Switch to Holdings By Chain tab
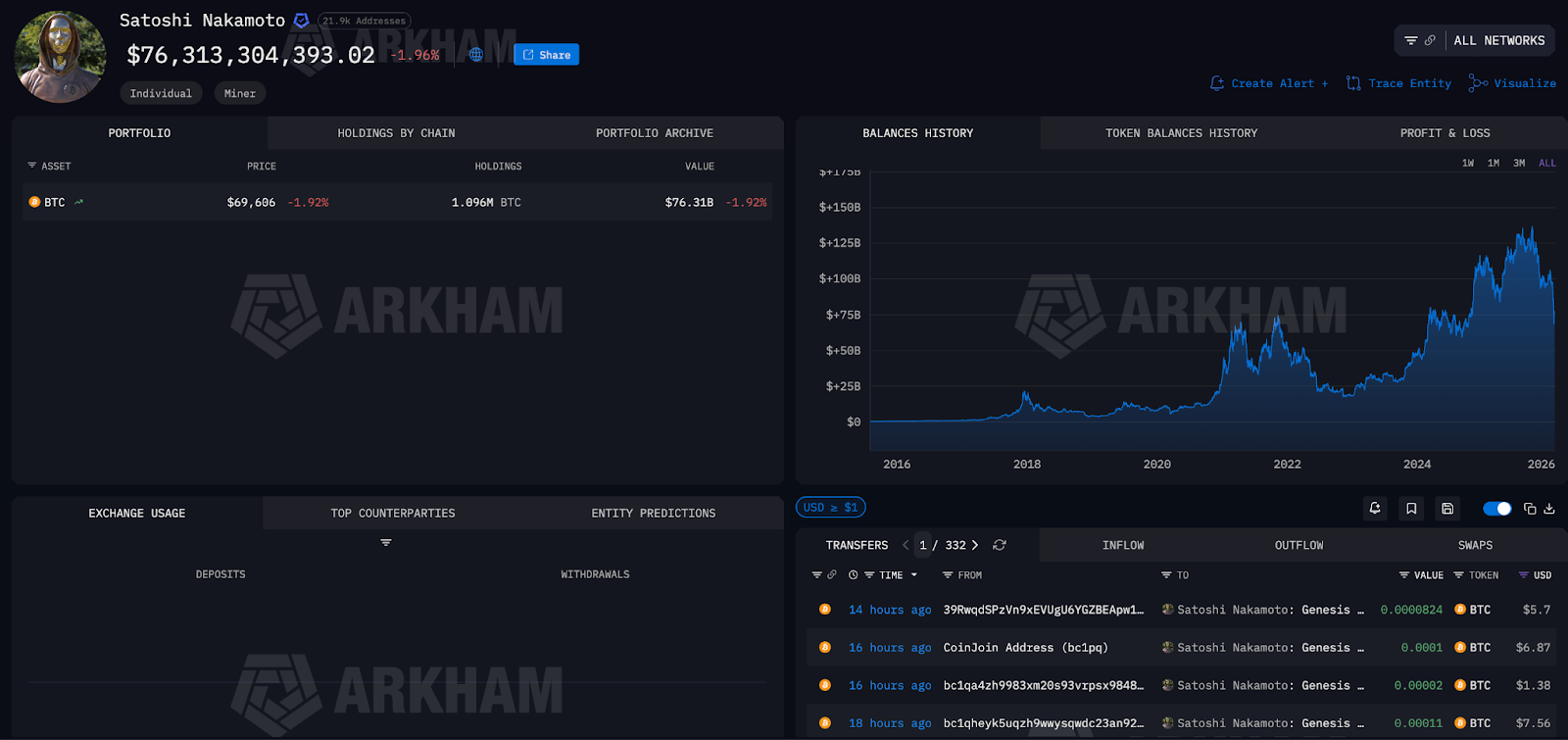 [396, 133]
